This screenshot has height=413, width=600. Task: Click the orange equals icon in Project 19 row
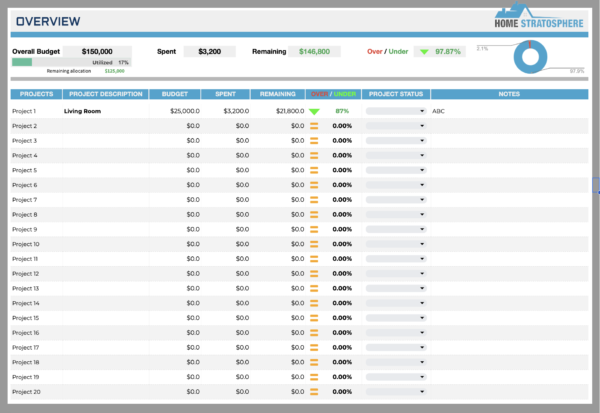click(x=314, y=377)
